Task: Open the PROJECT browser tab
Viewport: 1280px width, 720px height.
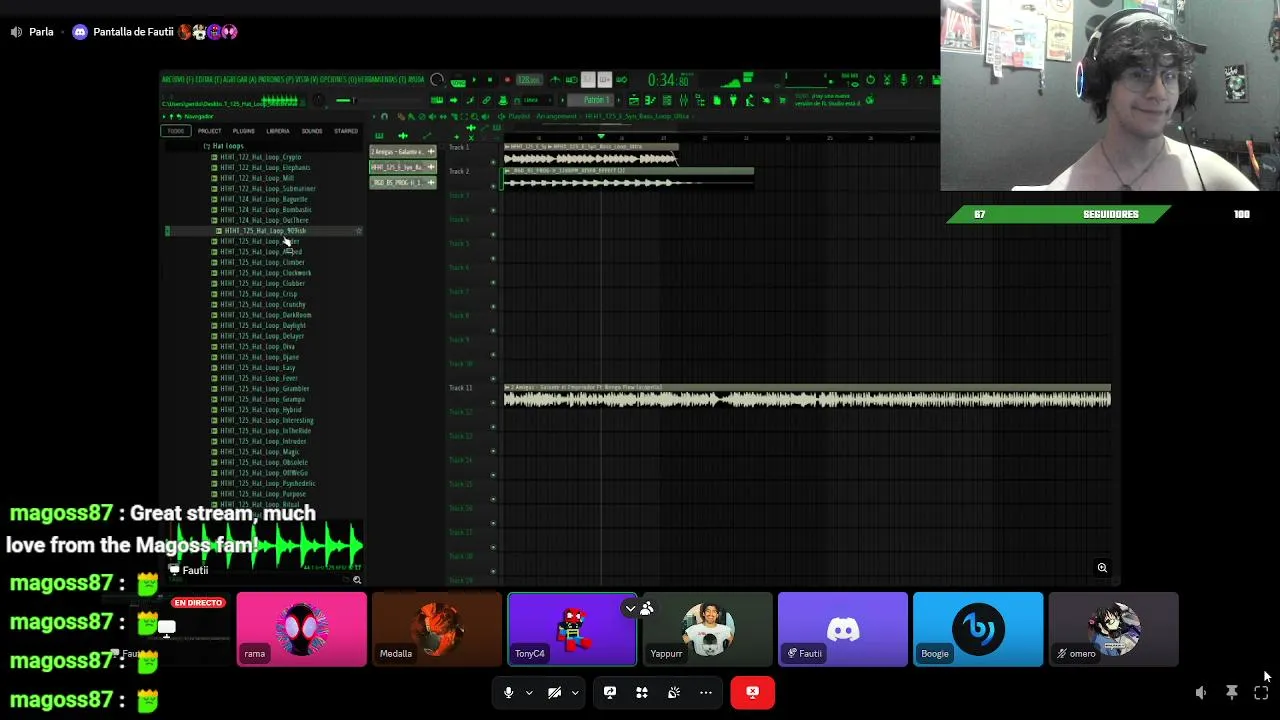Action: click(x=210, y=131)
